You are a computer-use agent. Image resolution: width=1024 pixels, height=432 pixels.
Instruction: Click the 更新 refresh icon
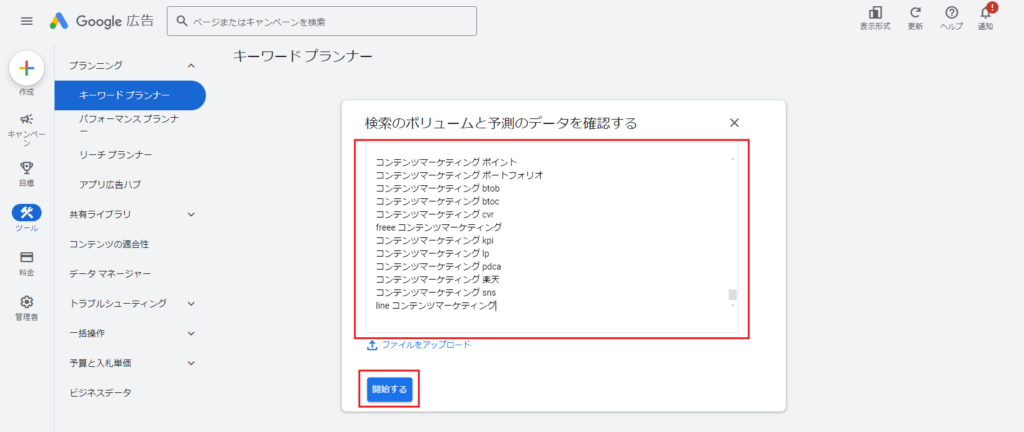916,12
